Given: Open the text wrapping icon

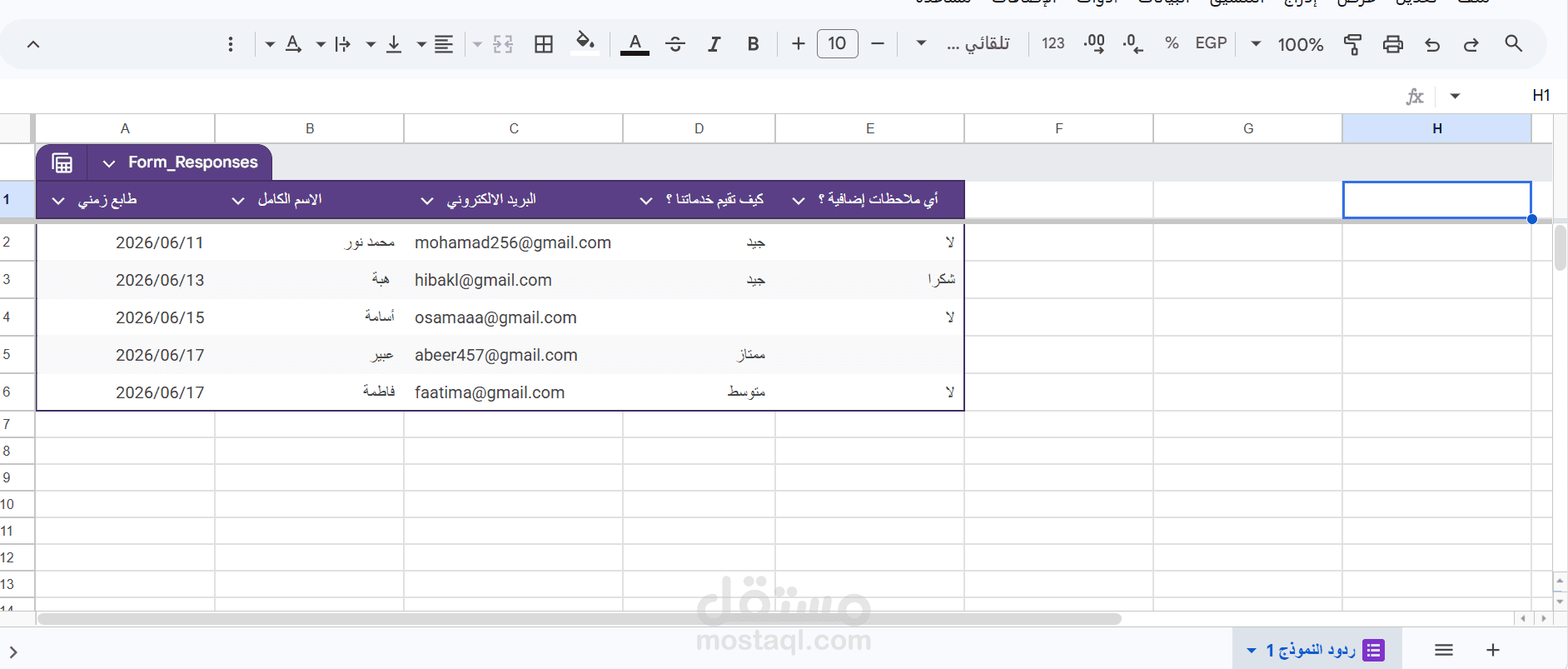Looking at the screenshot, I should (x=342, y=44).
